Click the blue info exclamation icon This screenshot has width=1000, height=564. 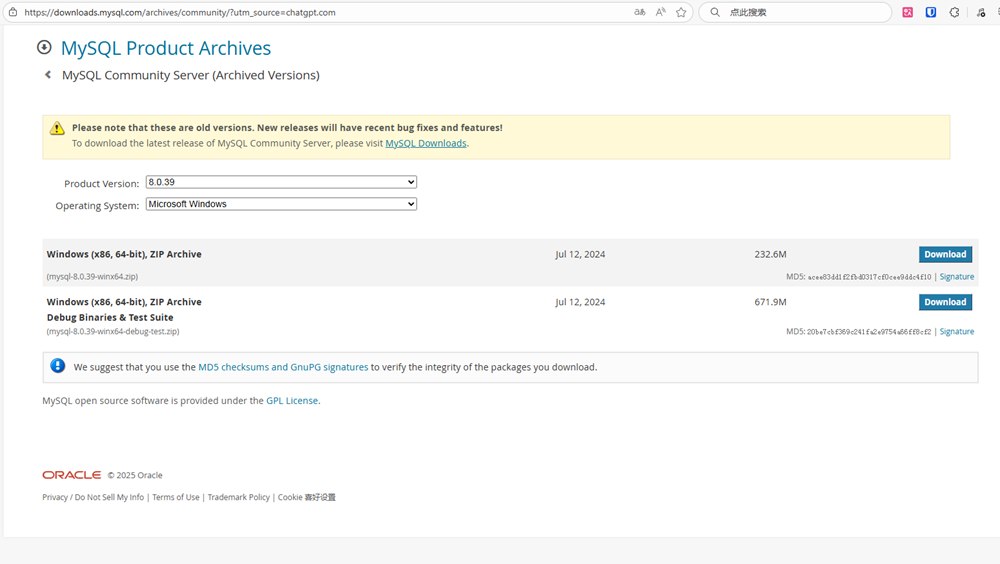coord(57,366)
